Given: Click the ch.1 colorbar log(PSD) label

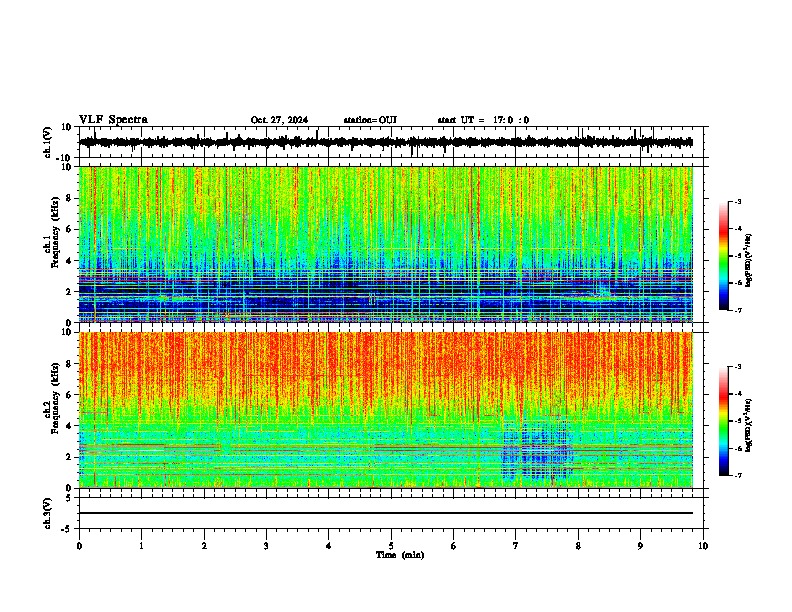Looking at the screenshot, I should pyautogui.click(x=749, y=260).
